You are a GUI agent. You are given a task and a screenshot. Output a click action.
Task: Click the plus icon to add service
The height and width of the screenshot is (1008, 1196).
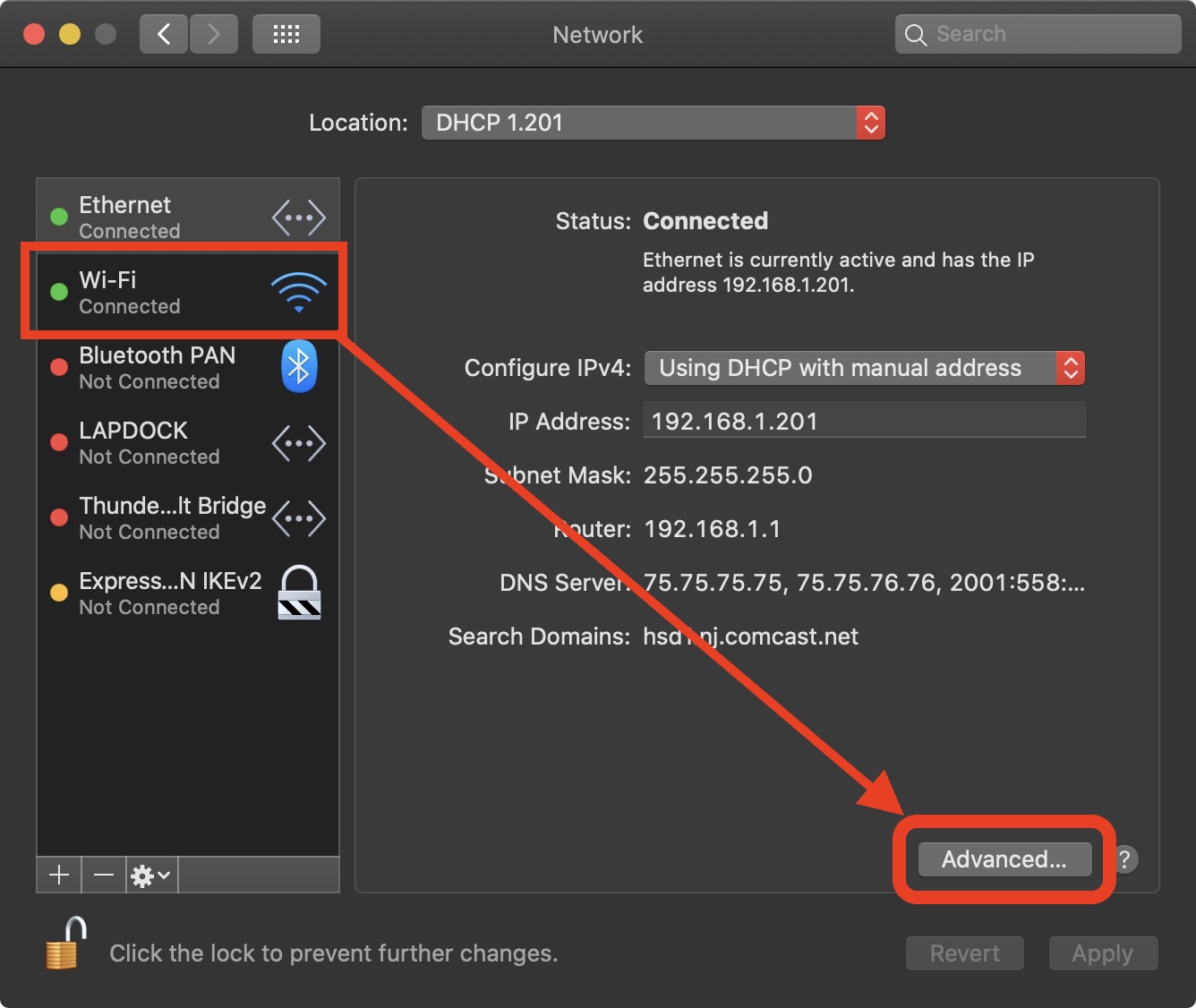pos(59,875)
